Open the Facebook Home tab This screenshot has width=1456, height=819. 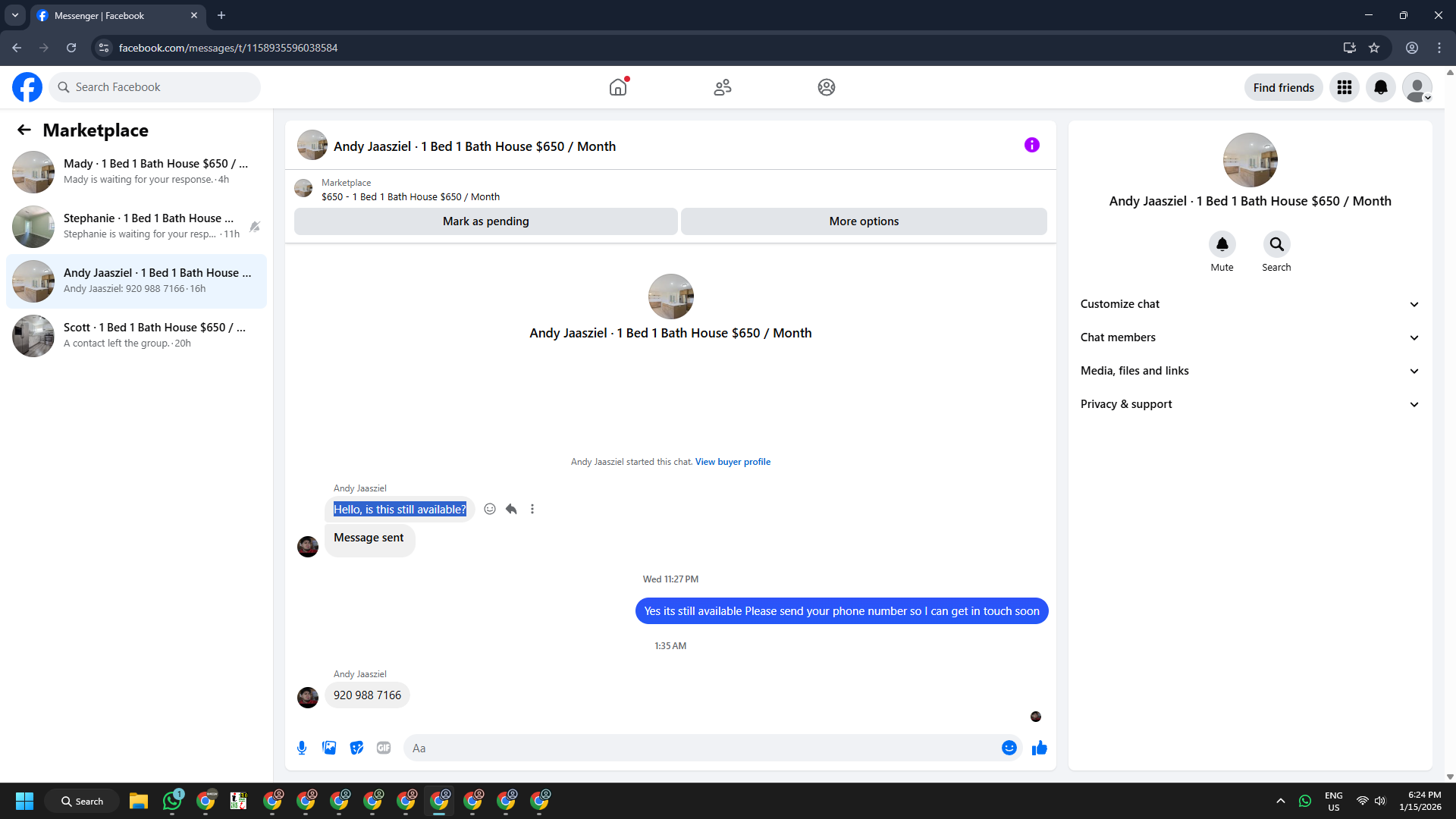pos(618,87)
